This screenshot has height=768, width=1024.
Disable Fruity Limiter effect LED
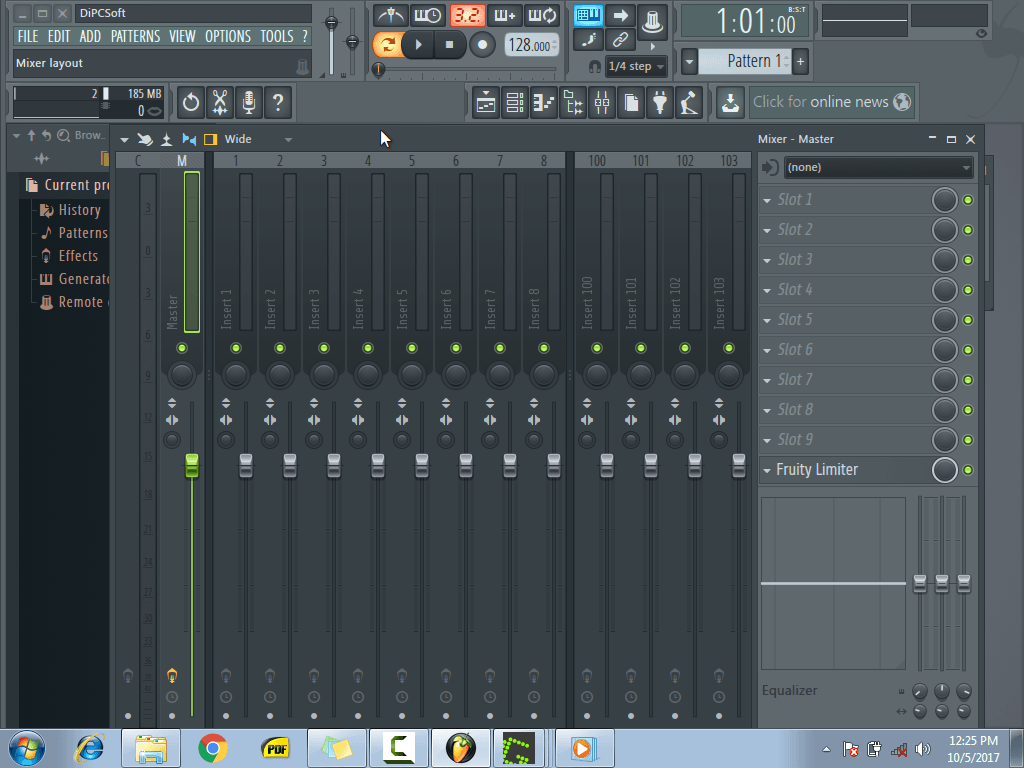click(968, 470)
